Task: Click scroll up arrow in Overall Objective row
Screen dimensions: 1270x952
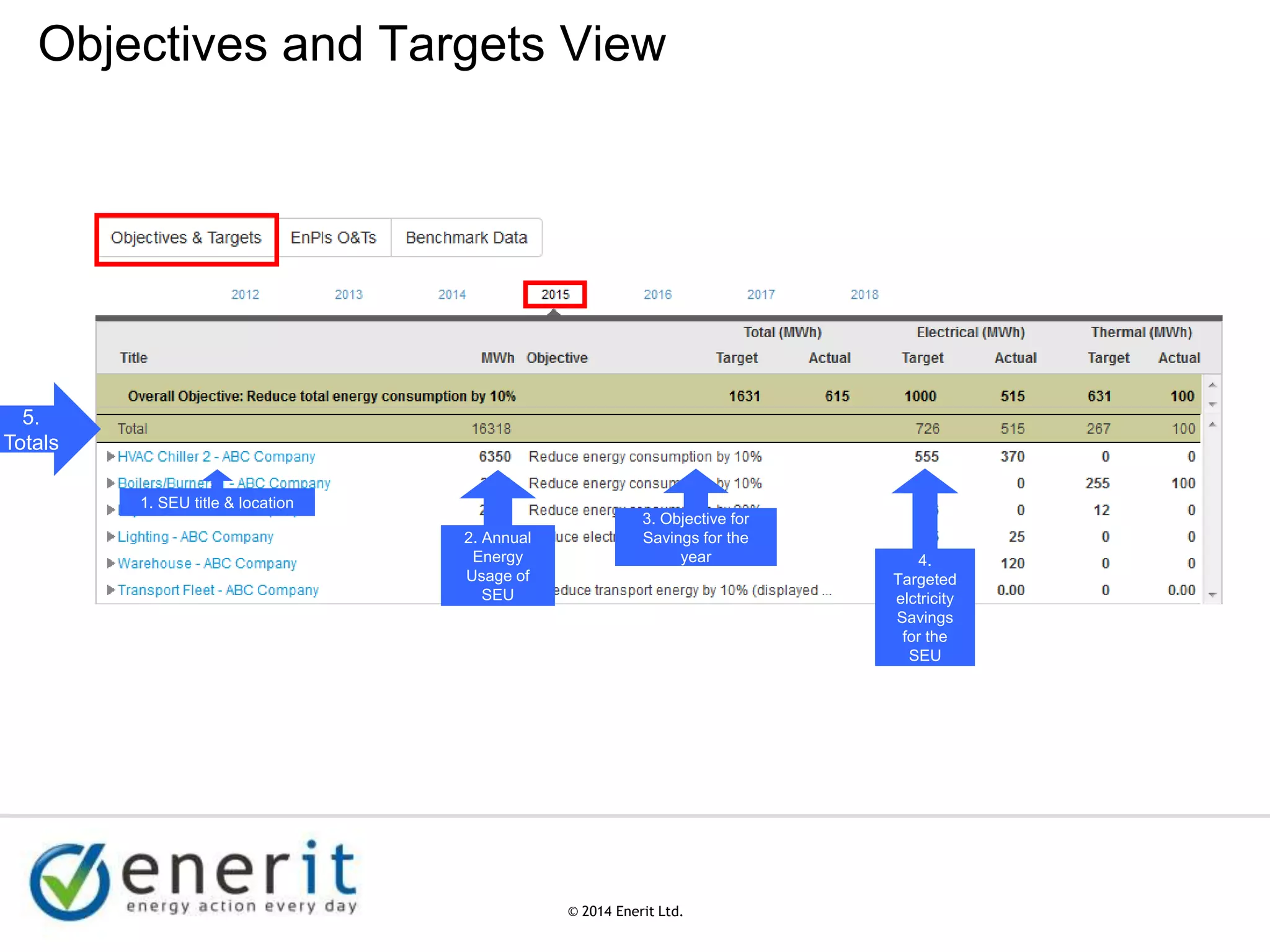Action: [x=1212, y=386]
